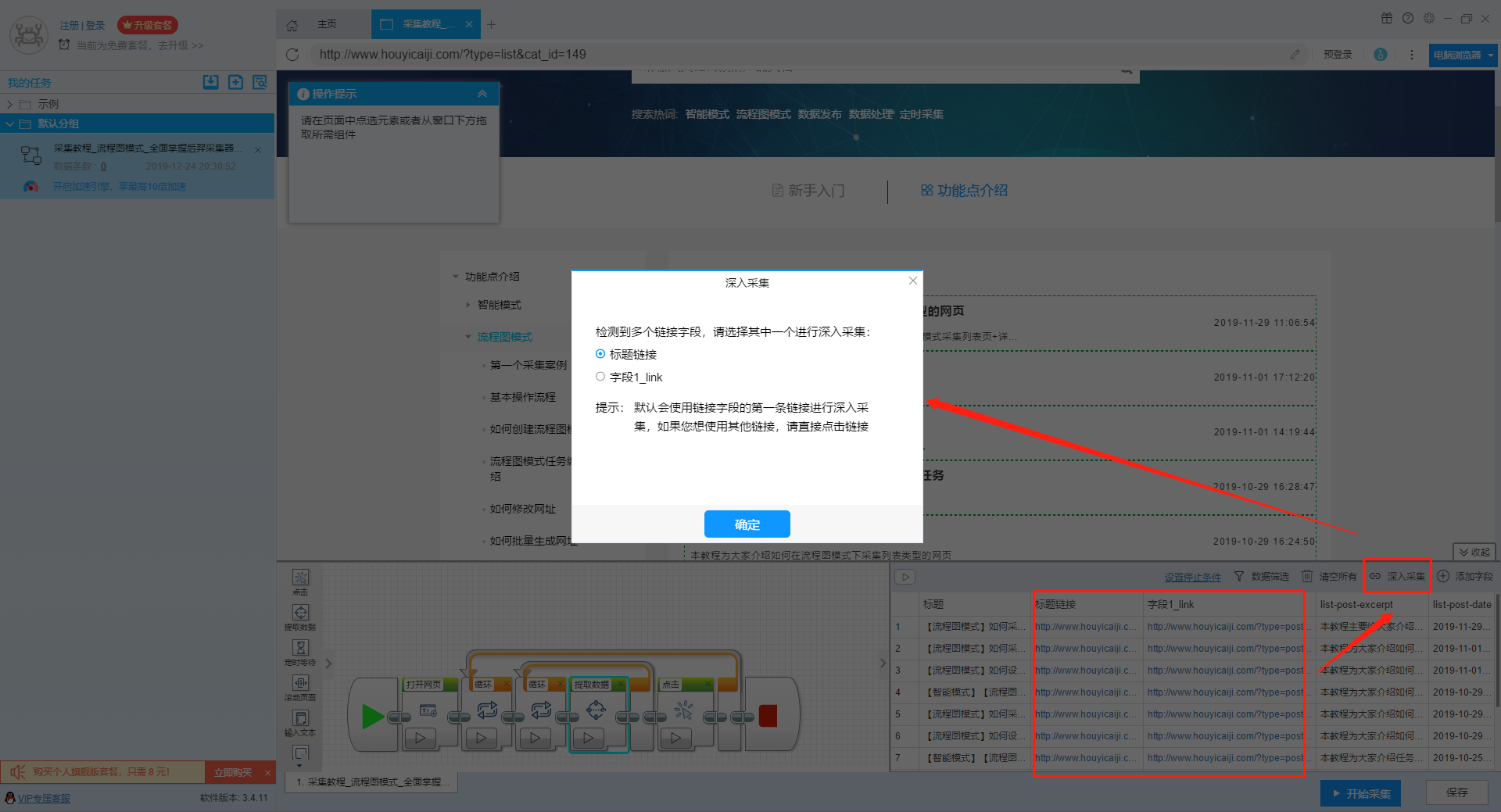Click 设置停止条件 link

point(1192,578)
